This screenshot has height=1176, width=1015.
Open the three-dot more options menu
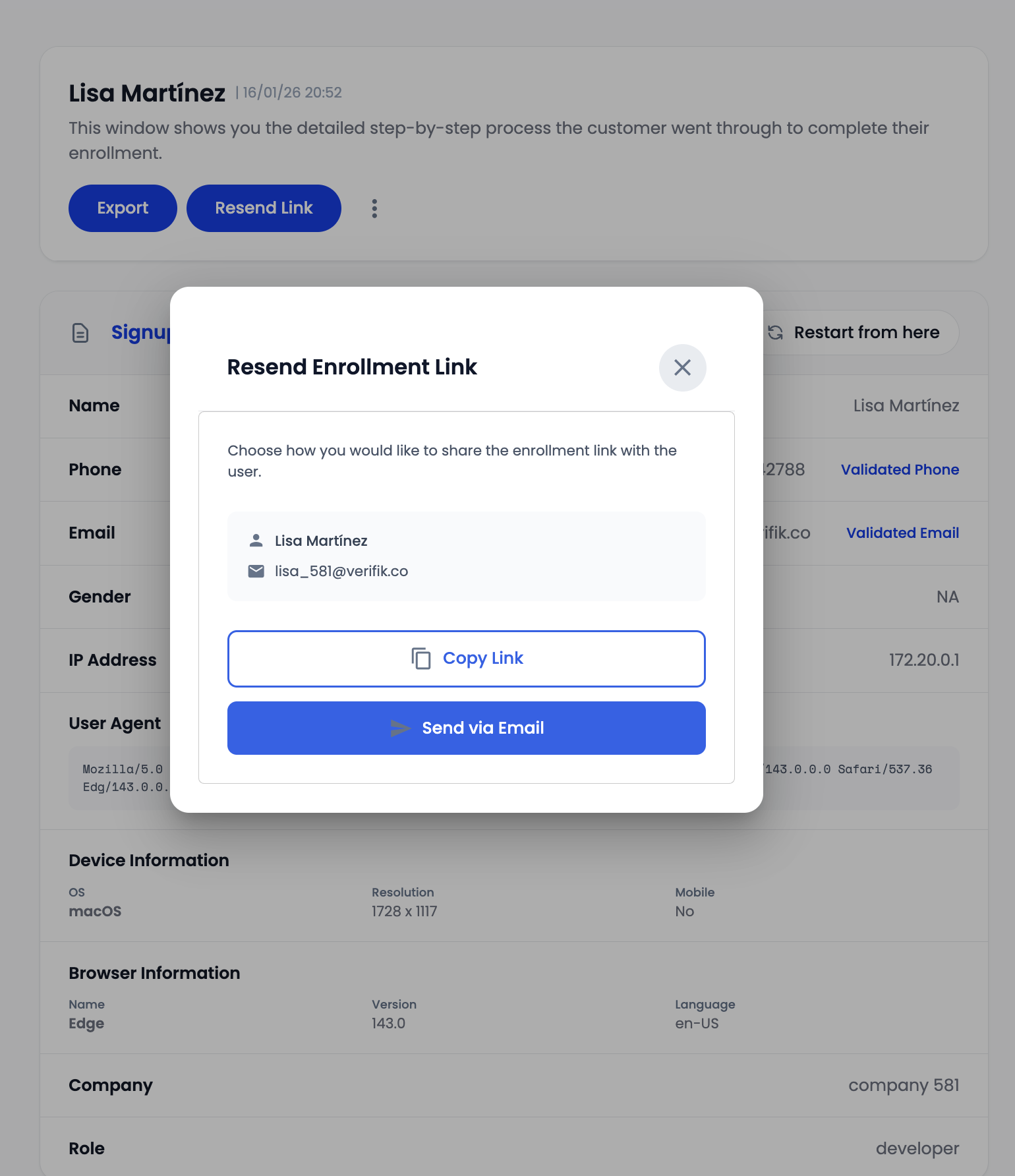374,208
